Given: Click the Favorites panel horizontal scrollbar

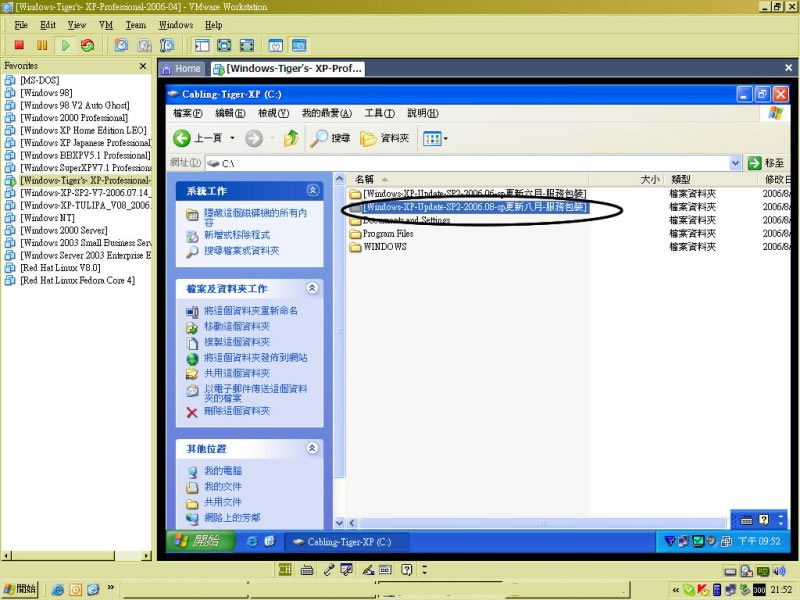Looking at the screenshot, I should coord(77,556).
